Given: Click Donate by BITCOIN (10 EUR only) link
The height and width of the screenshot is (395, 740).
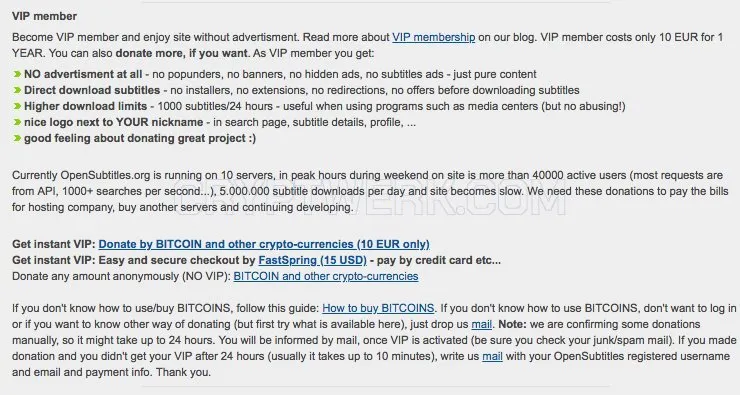Looking at the screenshot, I should [264, 244].
